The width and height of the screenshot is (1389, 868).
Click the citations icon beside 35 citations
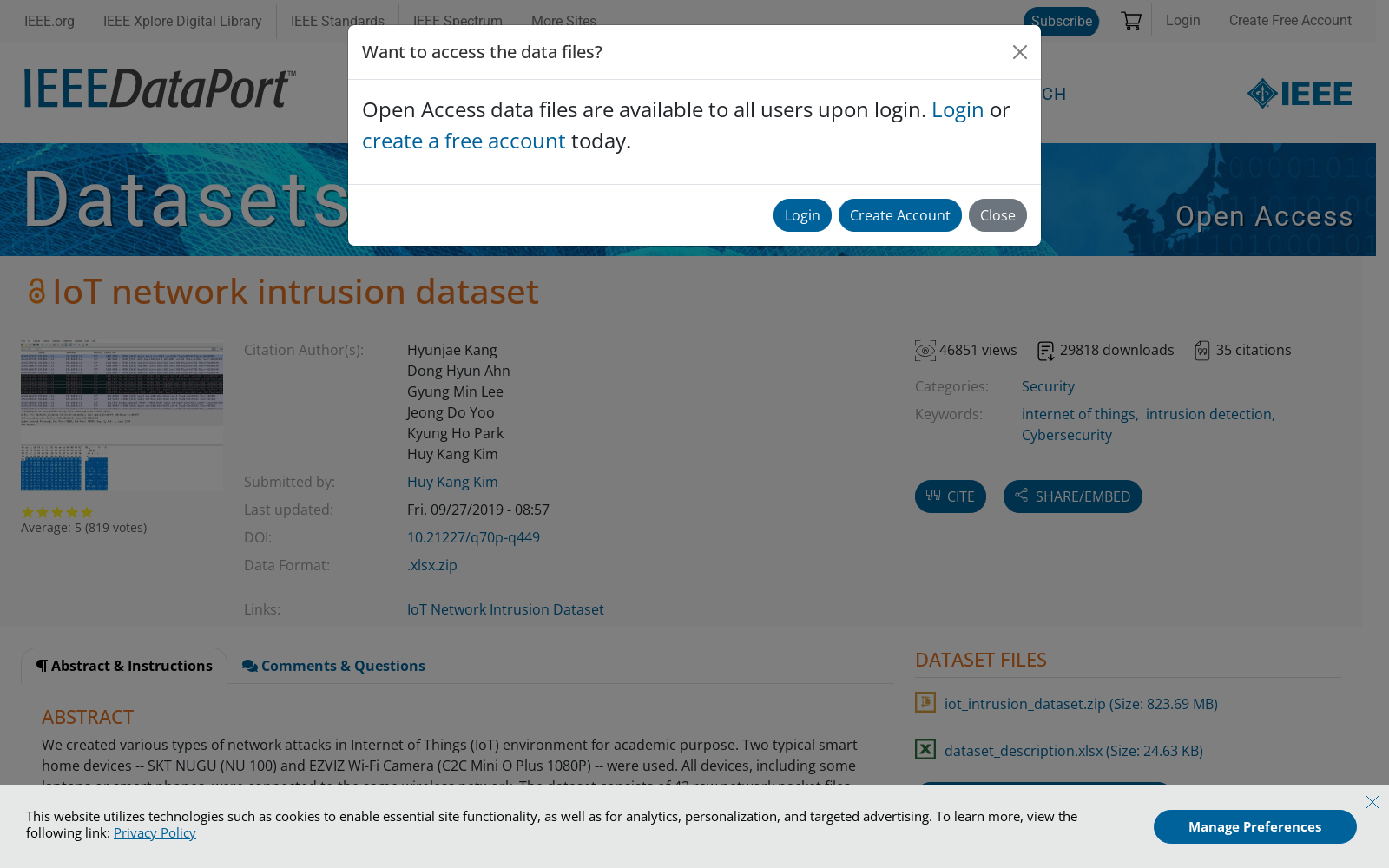pyautogui.click(x=1202, y=351)
